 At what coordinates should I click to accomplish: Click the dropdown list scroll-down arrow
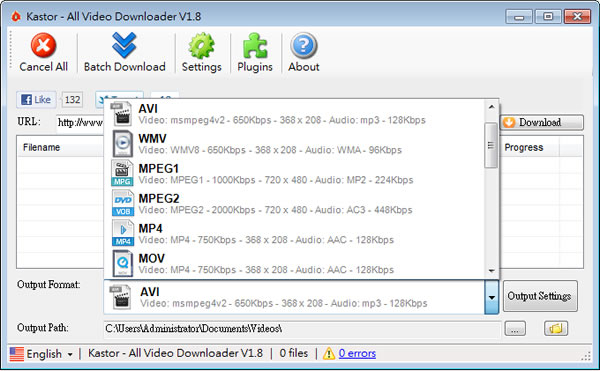pyautogui.click(x=491, y=271)
